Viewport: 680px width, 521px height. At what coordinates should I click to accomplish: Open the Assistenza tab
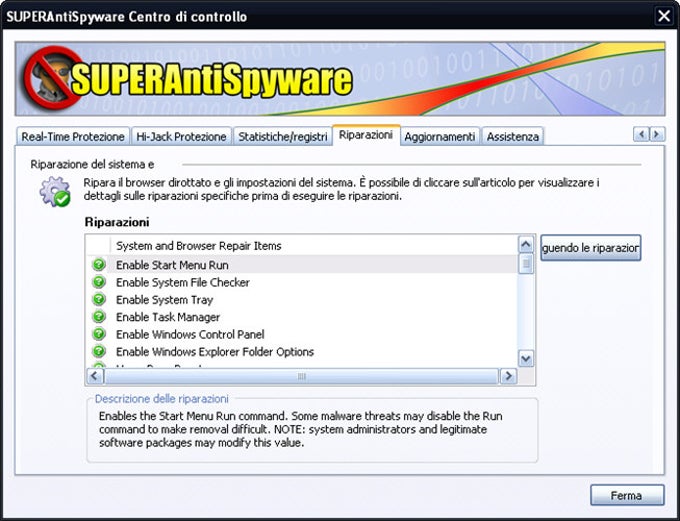[x=513, y=136]
